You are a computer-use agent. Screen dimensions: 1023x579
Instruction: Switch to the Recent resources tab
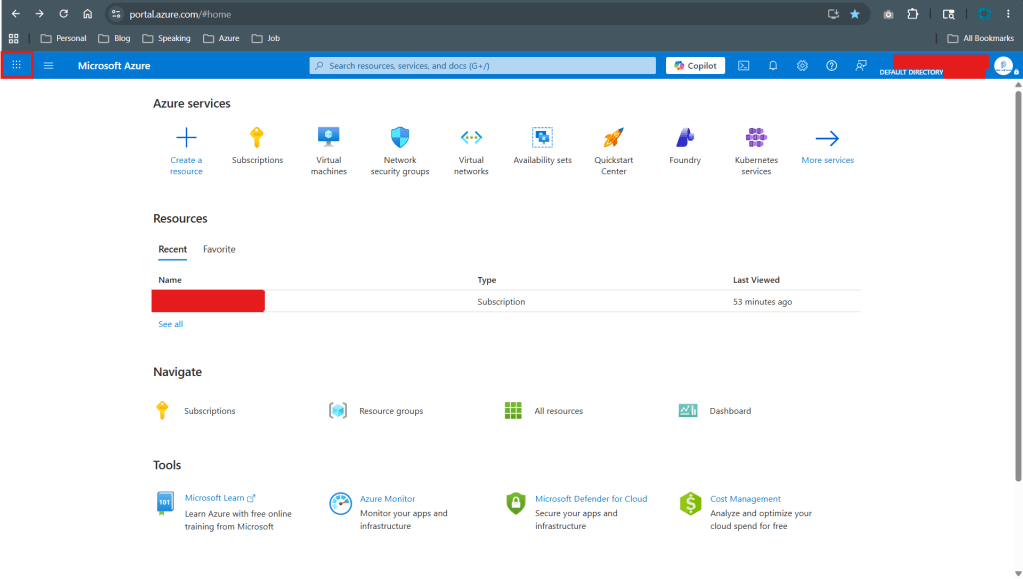(172, 249)
